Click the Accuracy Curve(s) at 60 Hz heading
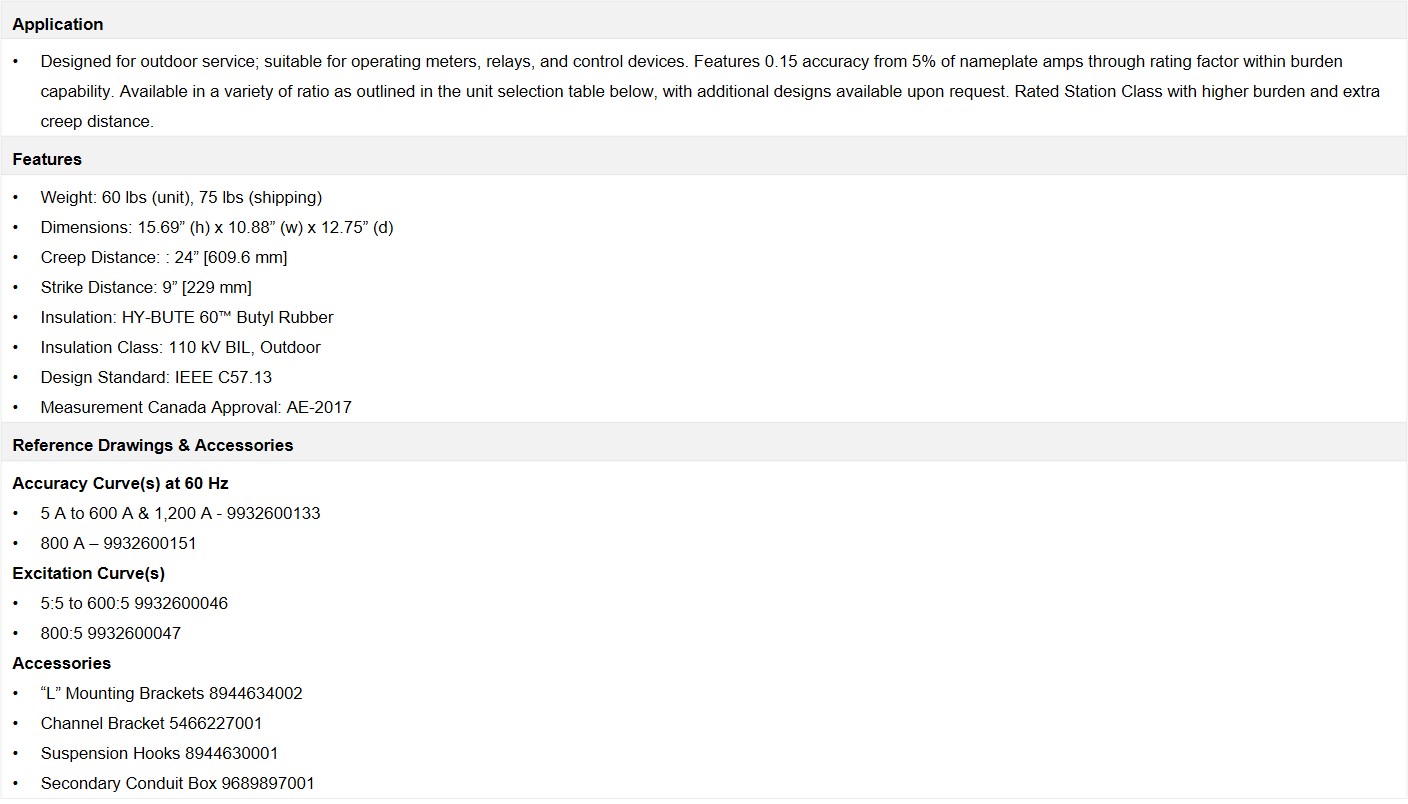Screen dimensions: 1408x804 point(120,483)
